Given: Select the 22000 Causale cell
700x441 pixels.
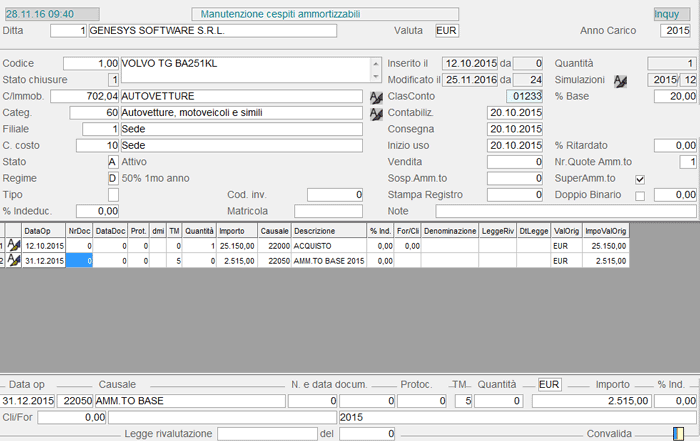Looking at the screenshot, I should (275, 246).
